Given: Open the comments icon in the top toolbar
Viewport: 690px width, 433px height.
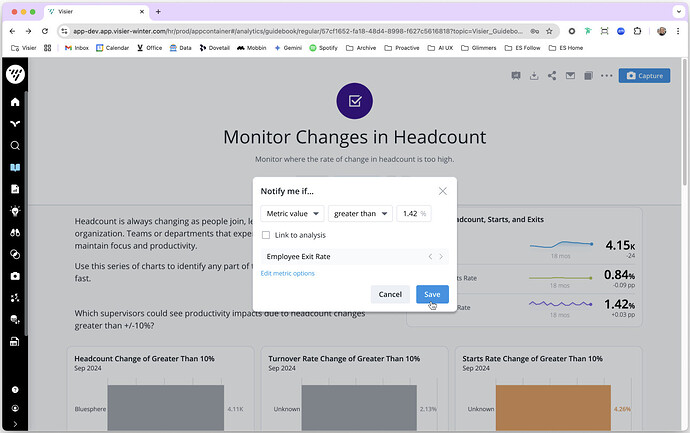Looking at the screenshot, I should 516,76.
